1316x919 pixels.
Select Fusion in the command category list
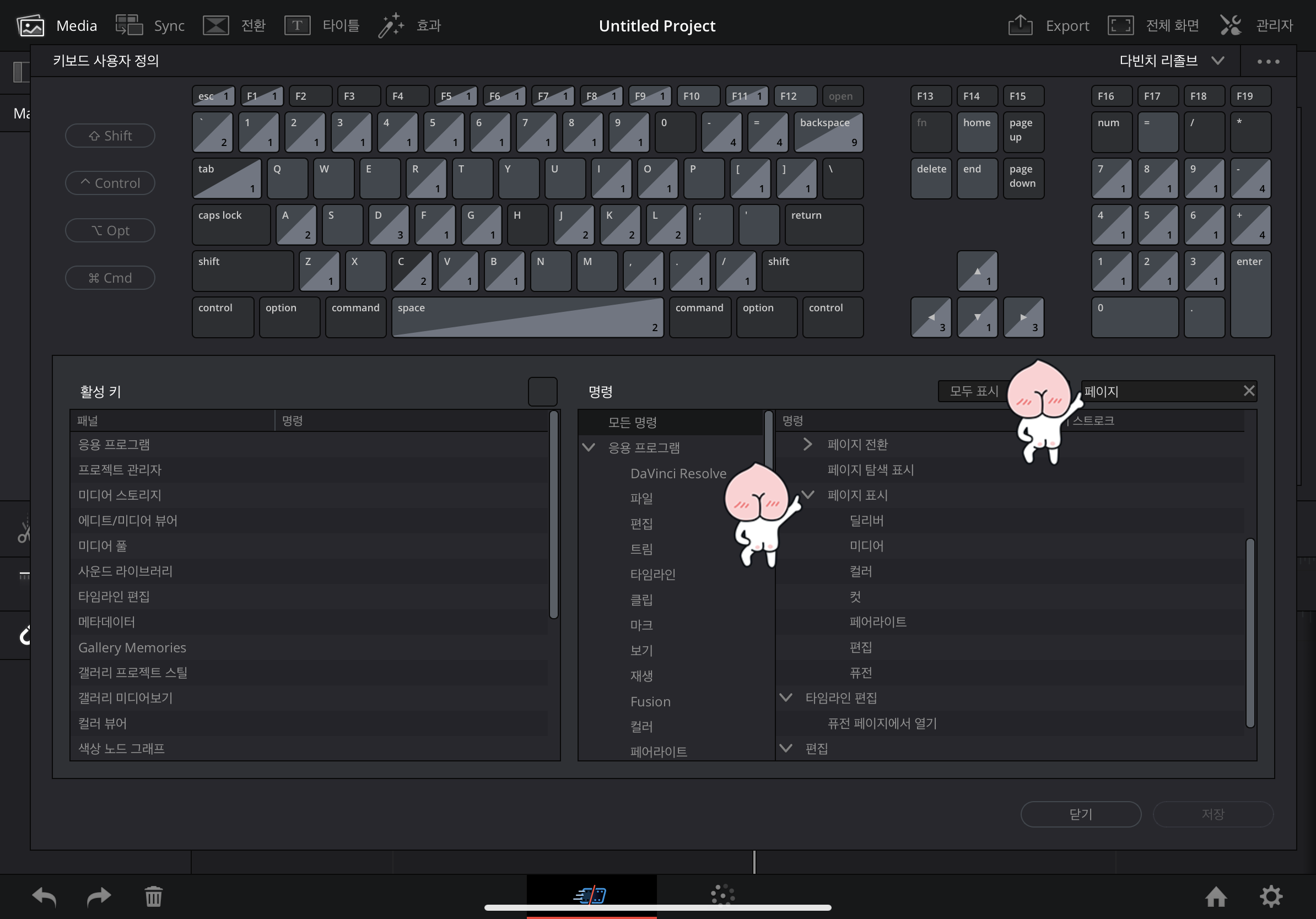650,701
